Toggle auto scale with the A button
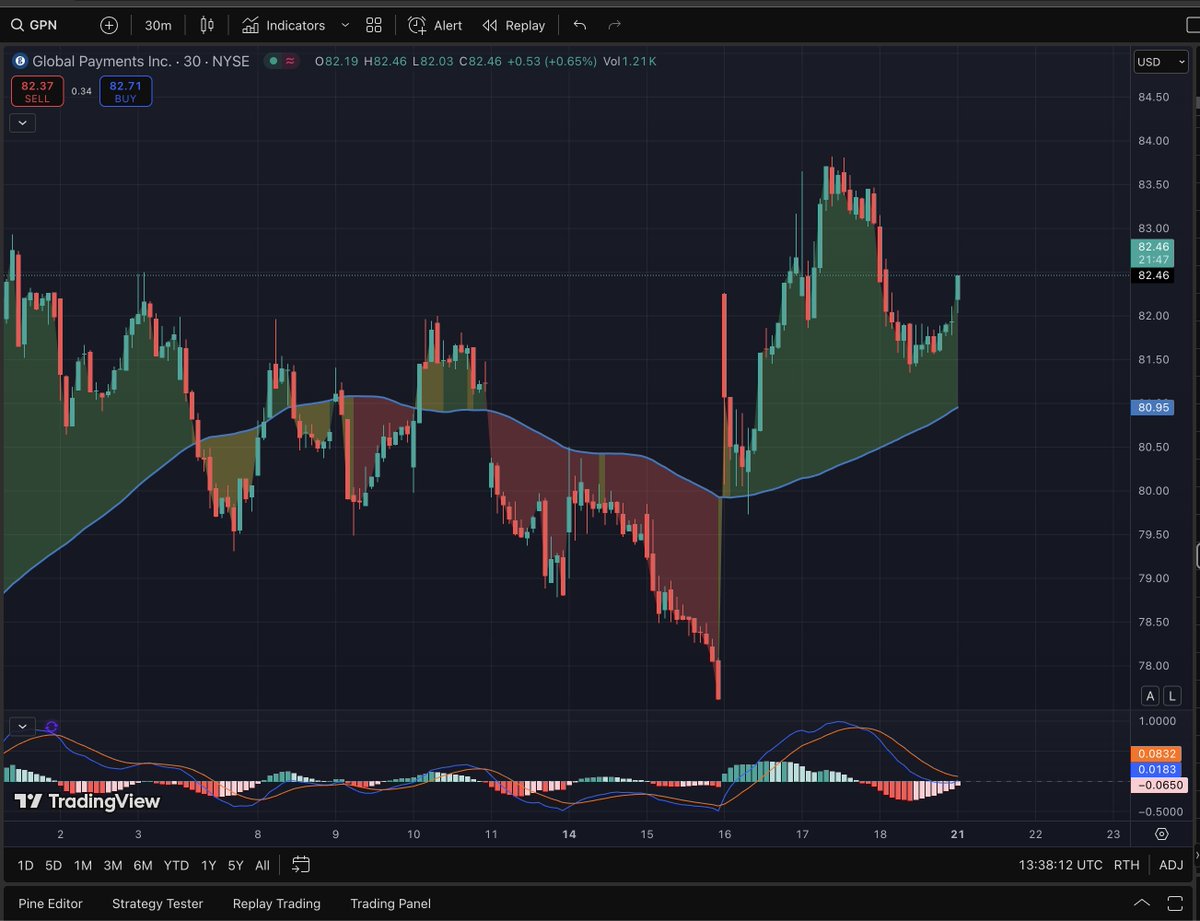Screen dimensions: 1200x921 pyautogui.click(x=1150, y=696)
